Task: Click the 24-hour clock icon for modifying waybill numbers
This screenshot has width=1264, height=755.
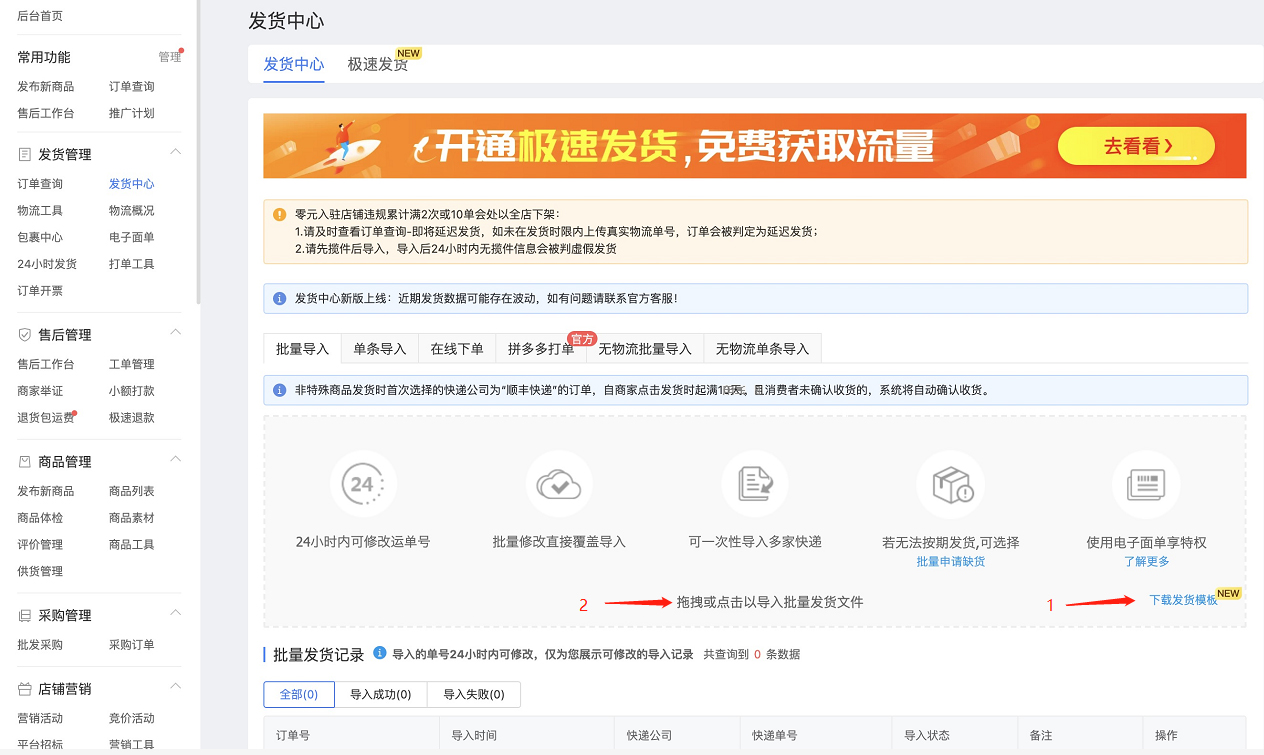Action: pos(363,483)
